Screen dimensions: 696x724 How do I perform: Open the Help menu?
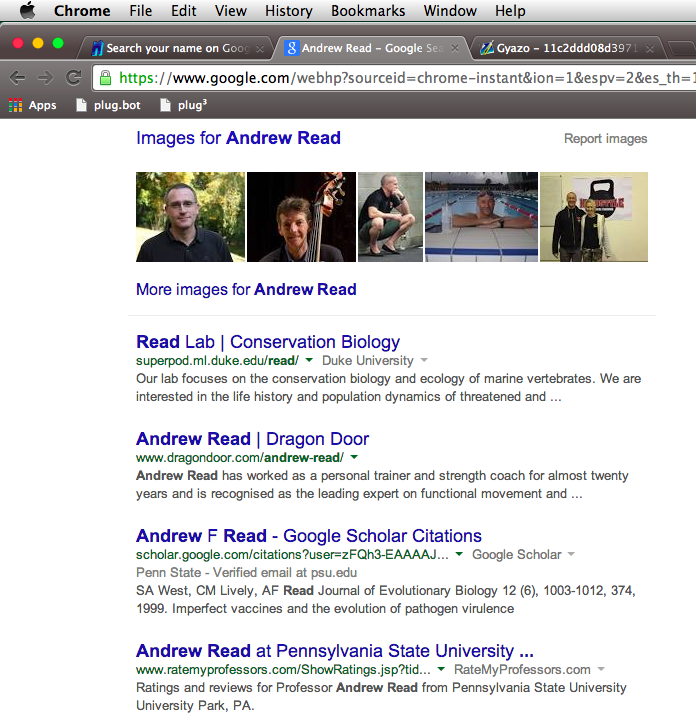pos(510,11)
